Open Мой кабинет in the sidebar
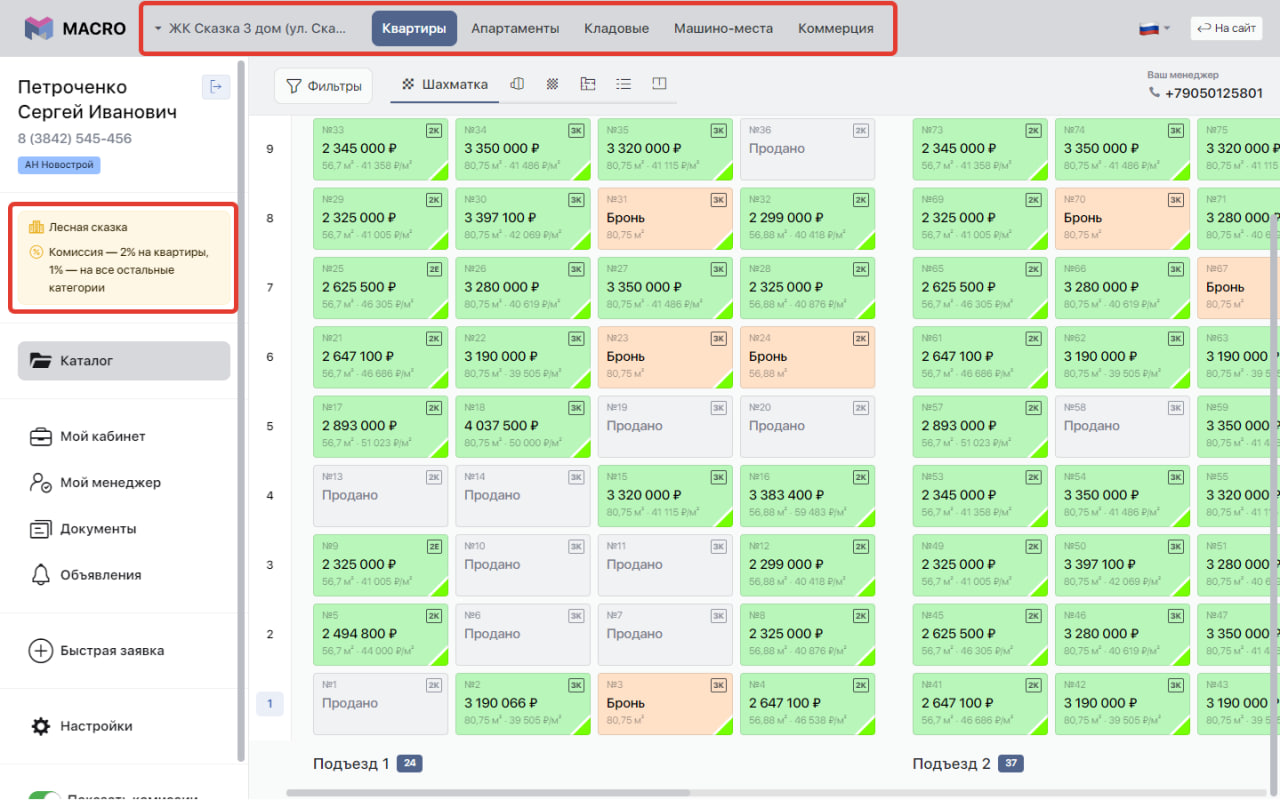 click(x=102, y=436)
